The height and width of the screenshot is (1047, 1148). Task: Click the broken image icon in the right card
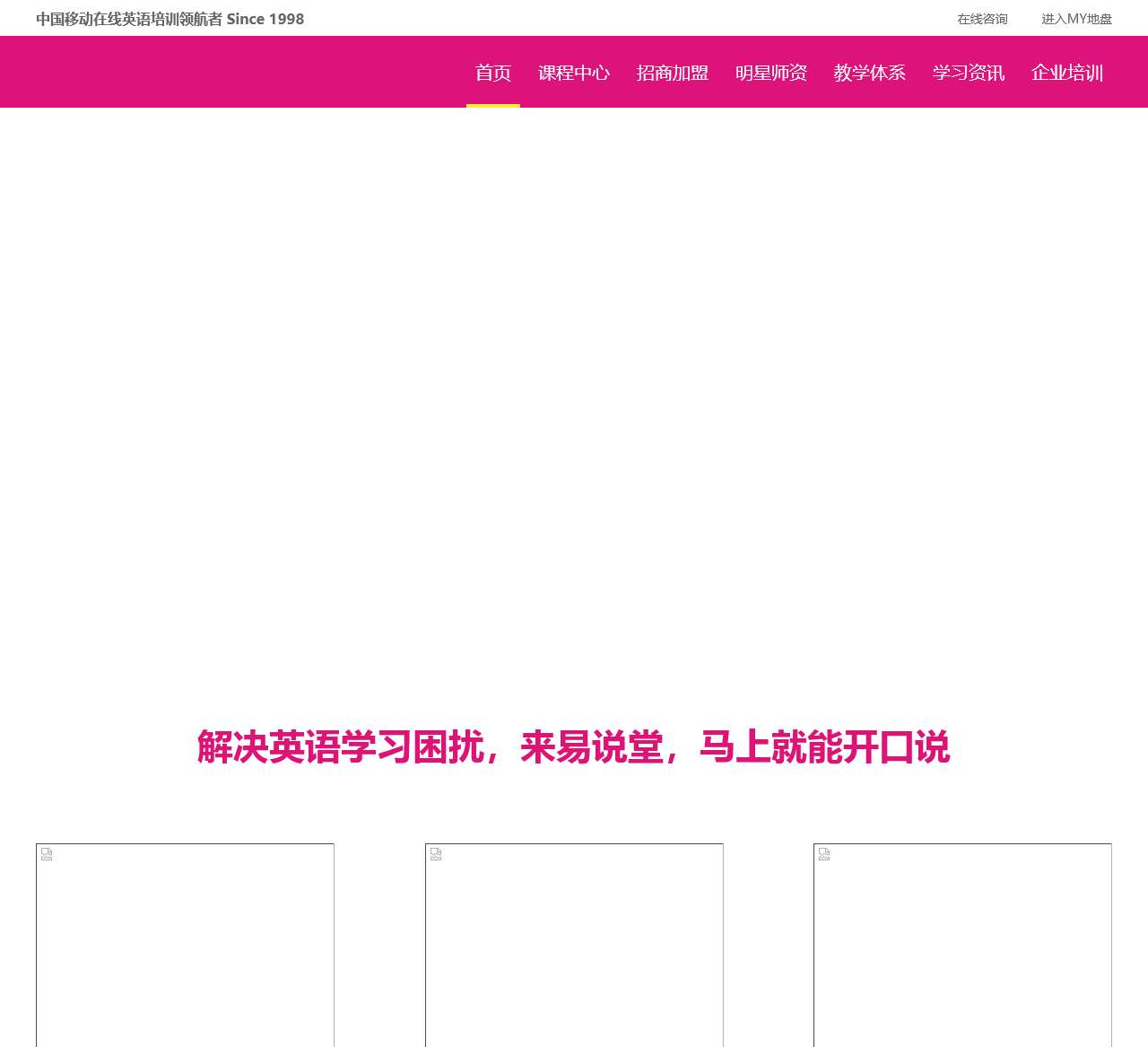(824, 854)
